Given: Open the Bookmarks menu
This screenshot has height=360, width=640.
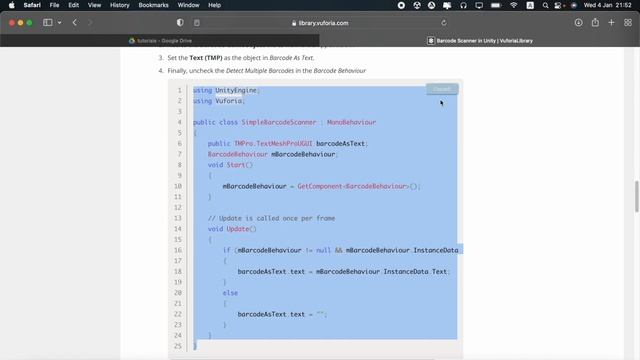Looking at the screenshot, I should (x=153, y=5).
